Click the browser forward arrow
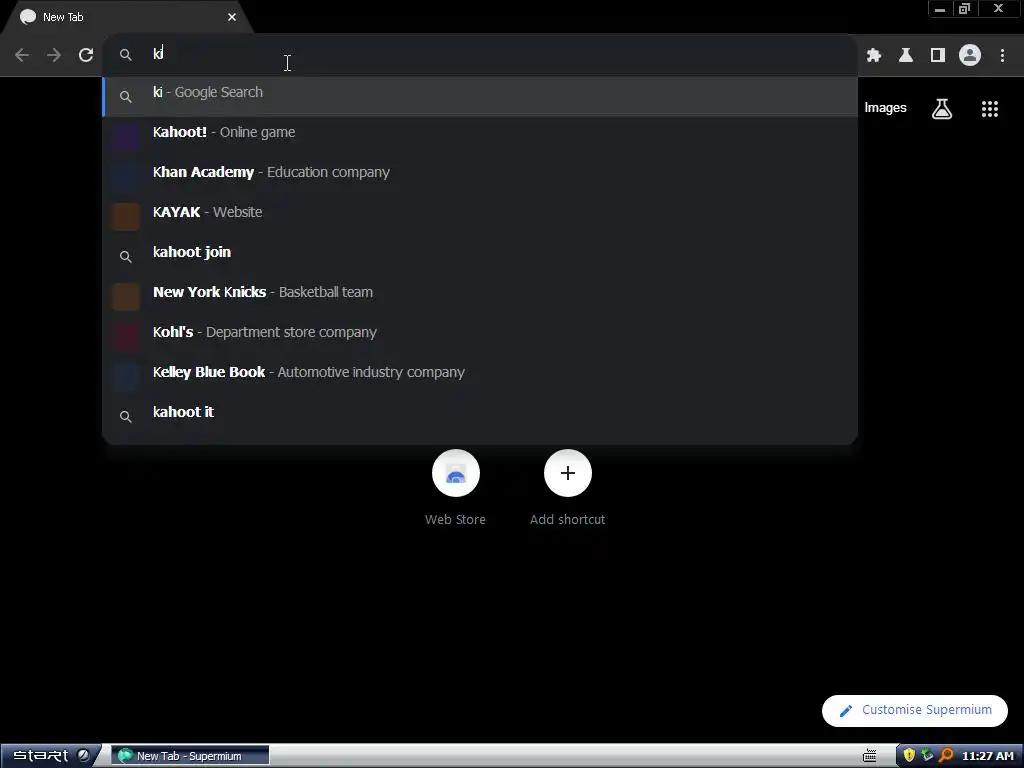The width and height of the screenshot is (1024, 768). (54, 55)
